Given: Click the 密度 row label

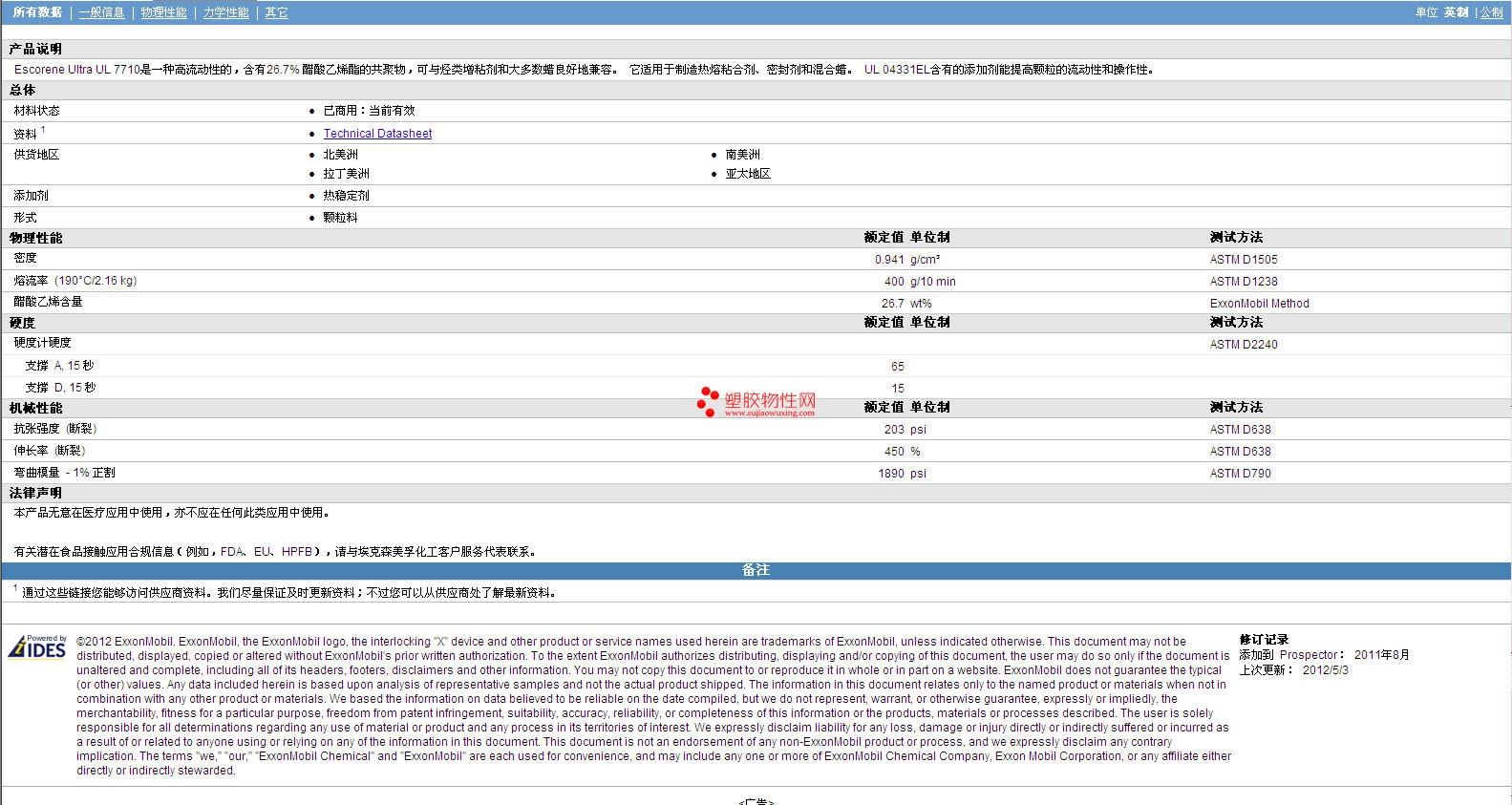Looking at the screenshot, I should pos(25,258).
